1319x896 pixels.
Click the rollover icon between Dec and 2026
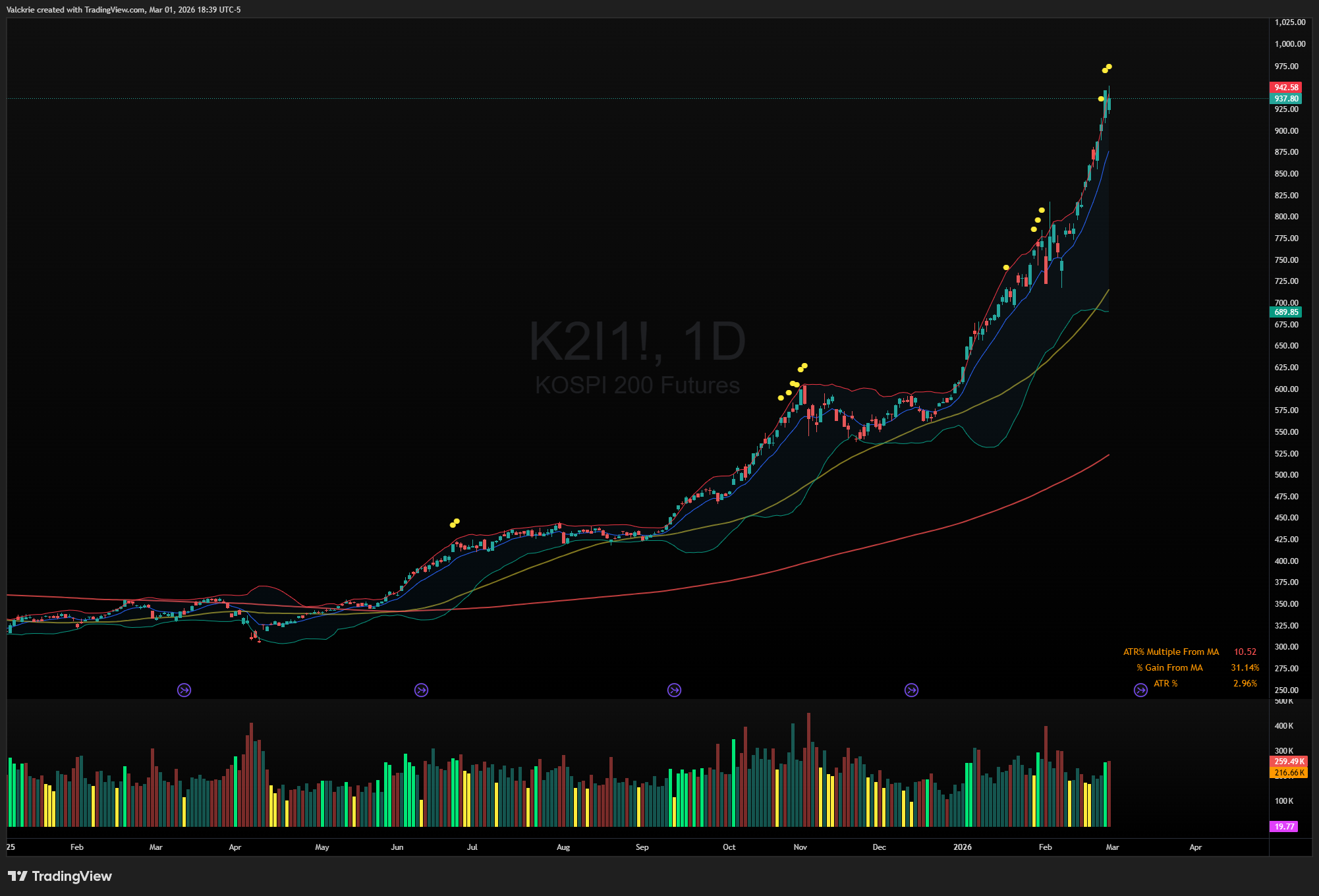911,690
